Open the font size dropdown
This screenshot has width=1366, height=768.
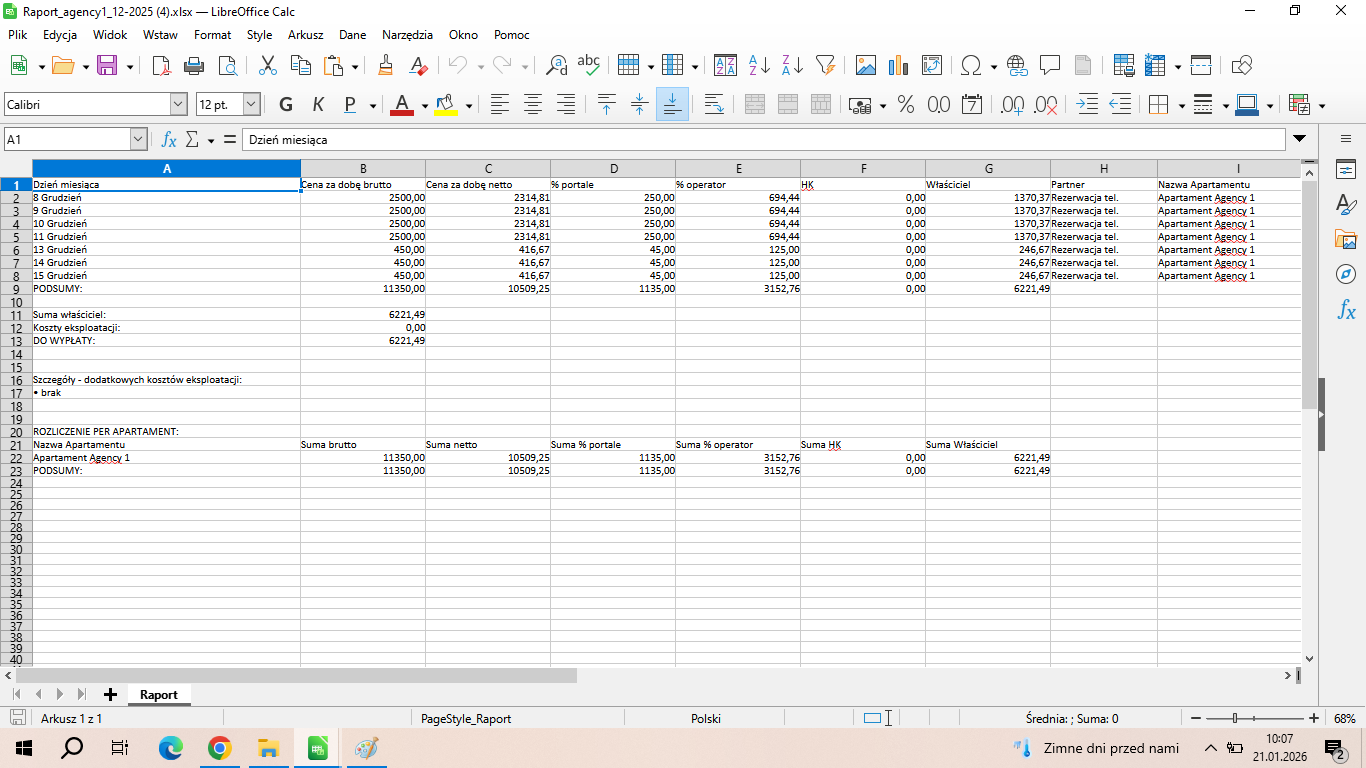251,104
